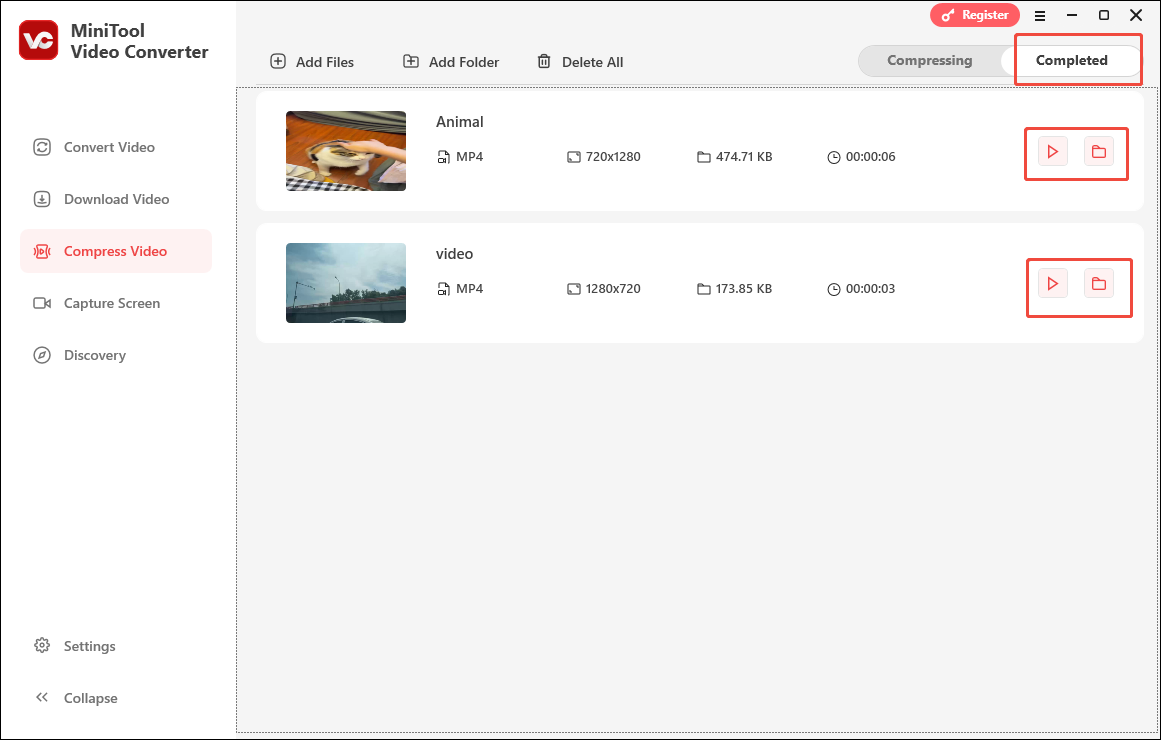Switch to the Completed tab
The width and height of the screenshot is (1161, 740).
pos(1071,61)
